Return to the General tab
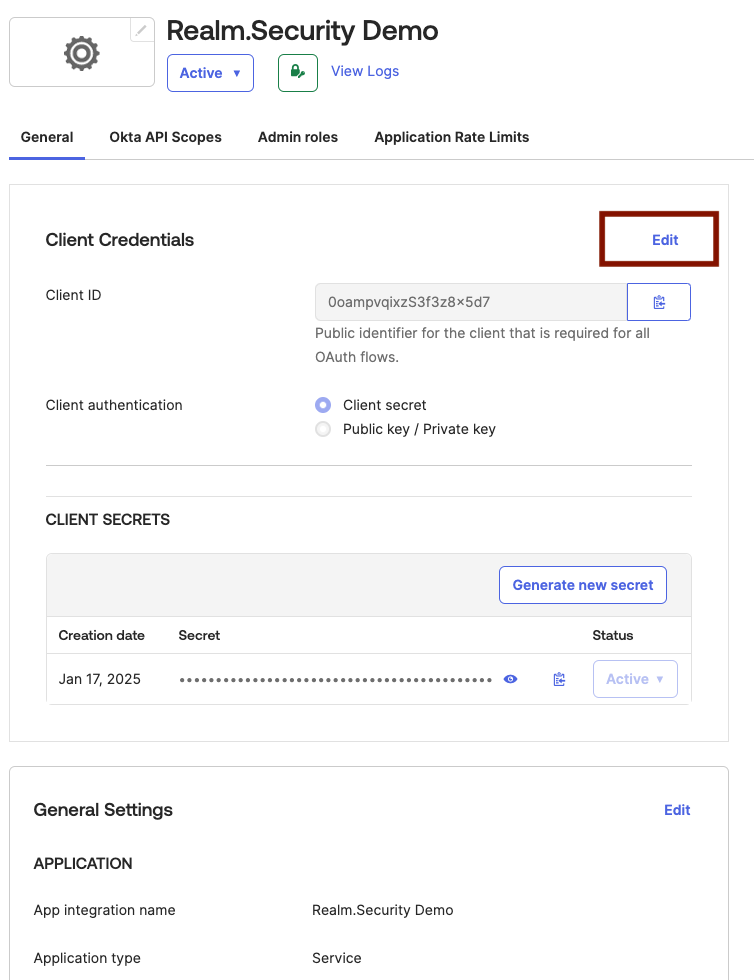Screen dimensions: 754x980 pyautogui.click(x=46, y=137)
